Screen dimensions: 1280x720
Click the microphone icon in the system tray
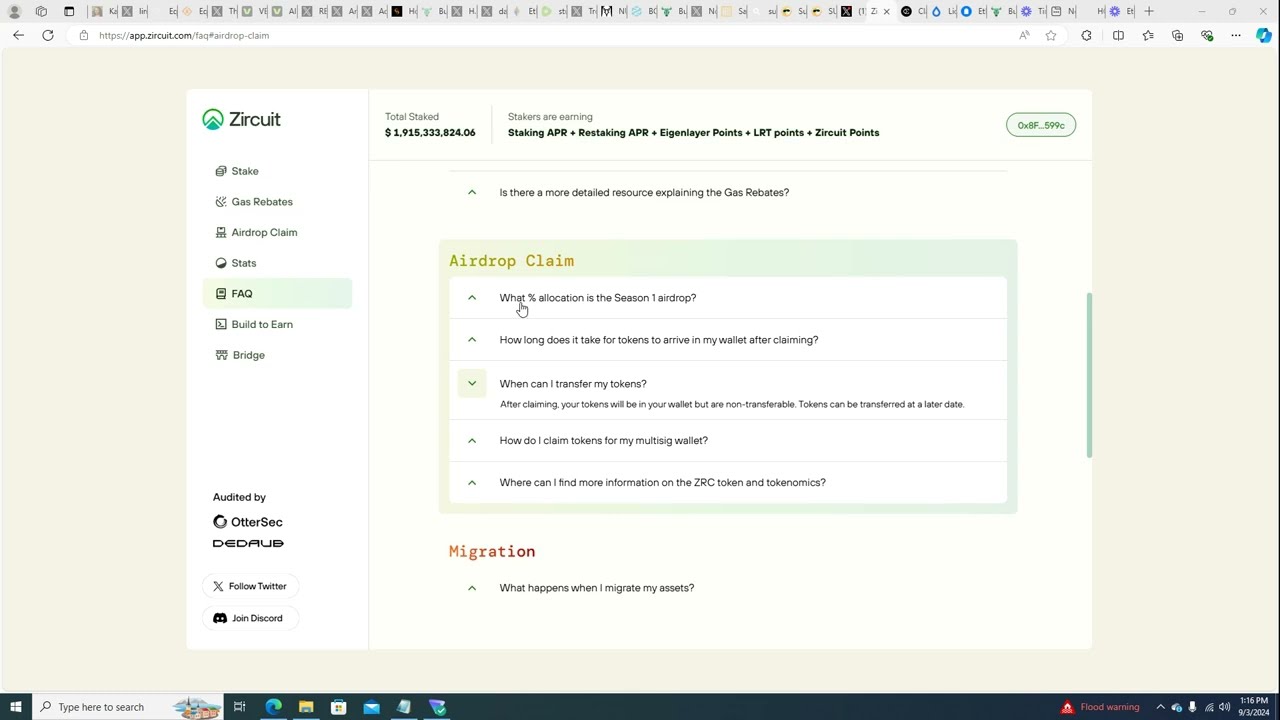(x=1193, y=707)
